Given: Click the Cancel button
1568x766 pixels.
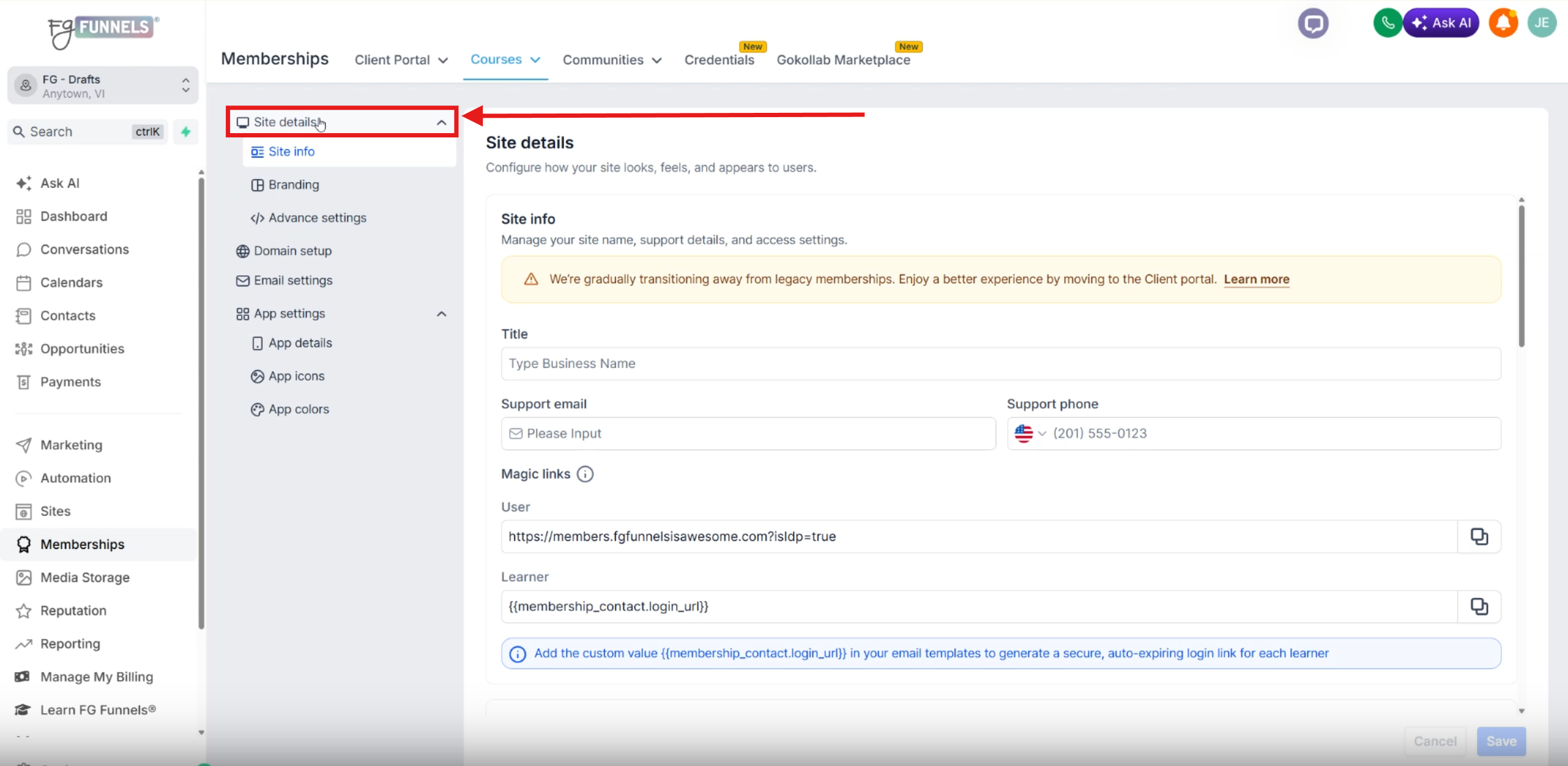Looking at the screenshot, I should coord(1435,741).
